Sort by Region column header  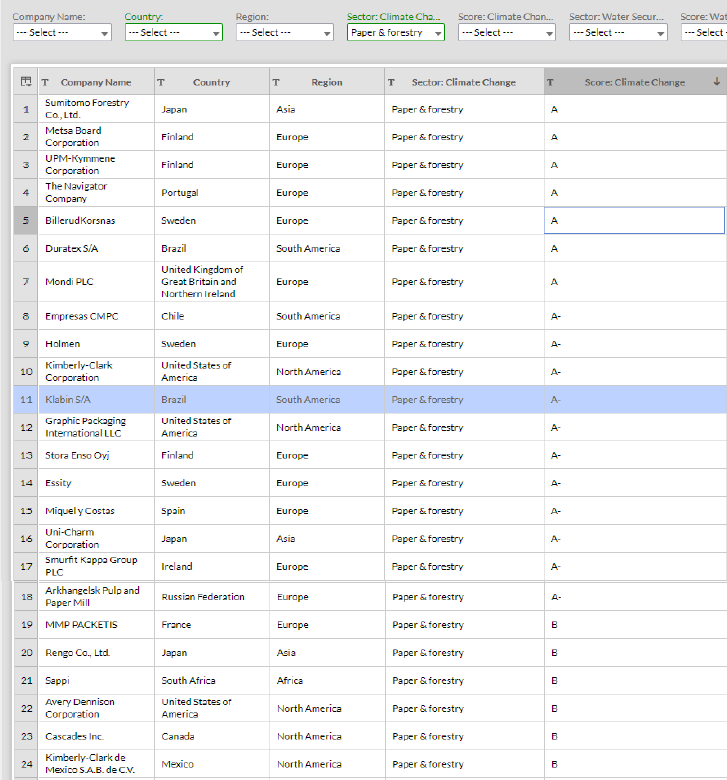[327, 82]
